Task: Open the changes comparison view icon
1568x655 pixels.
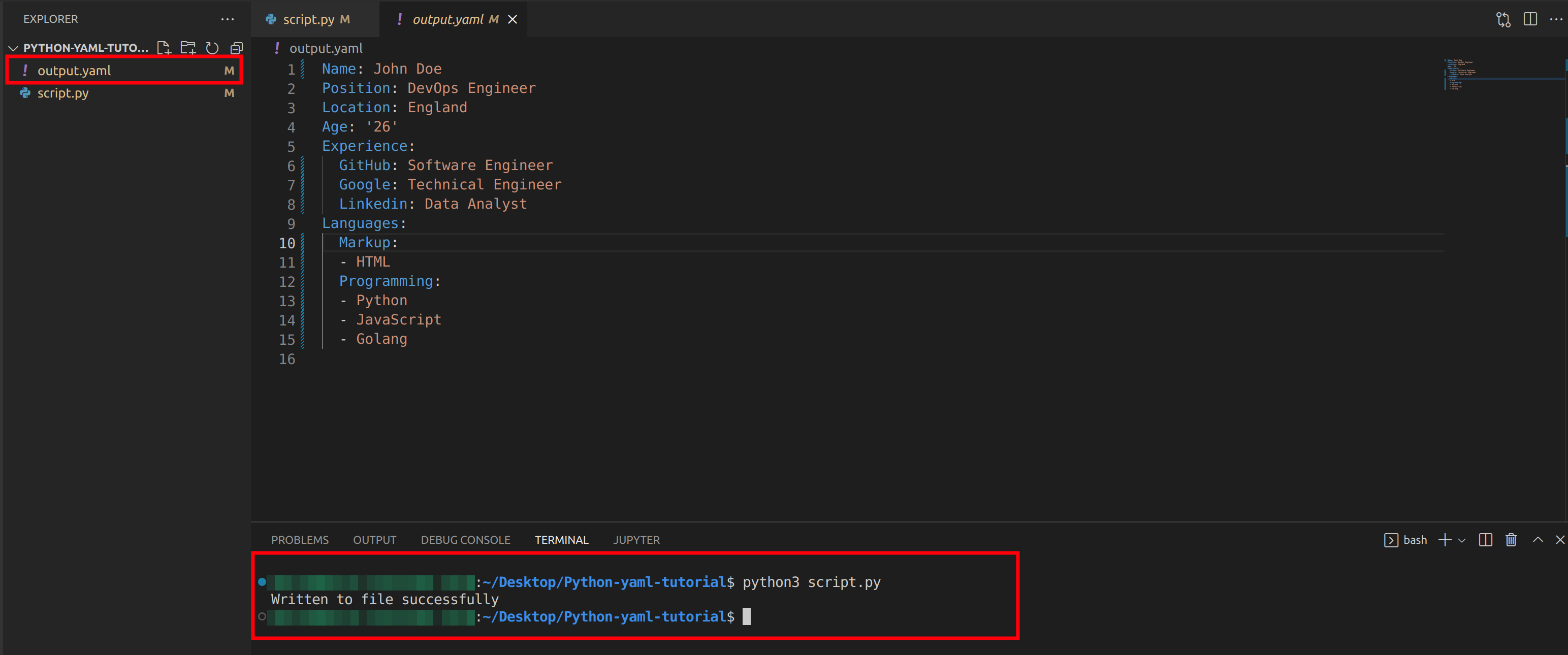Action: 1503,19
